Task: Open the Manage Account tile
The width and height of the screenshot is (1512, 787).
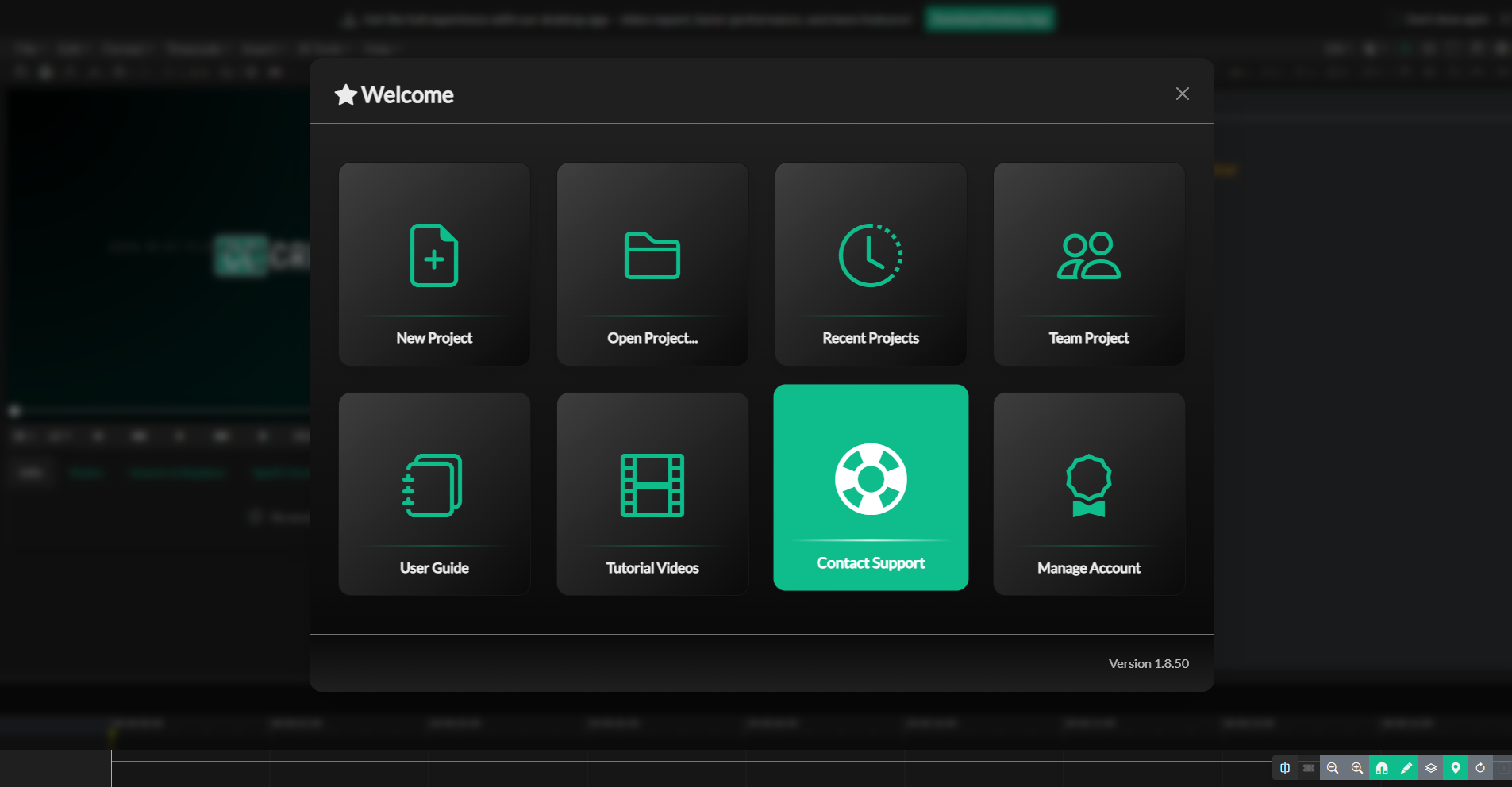Action: point(1089,494)
